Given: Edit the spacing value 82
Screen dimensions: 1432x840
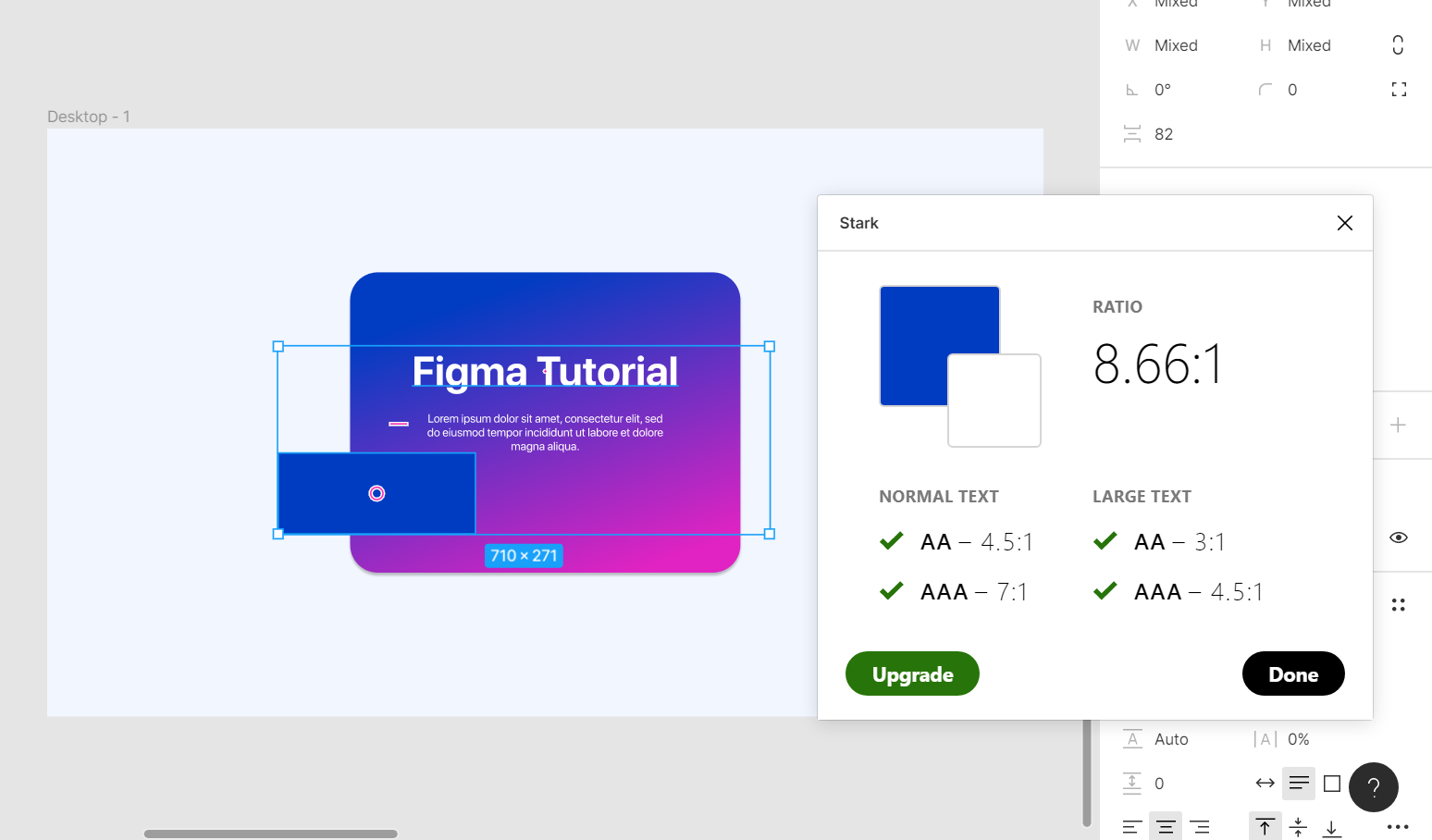Looking at the screenshot, I should coord(1164,134).
